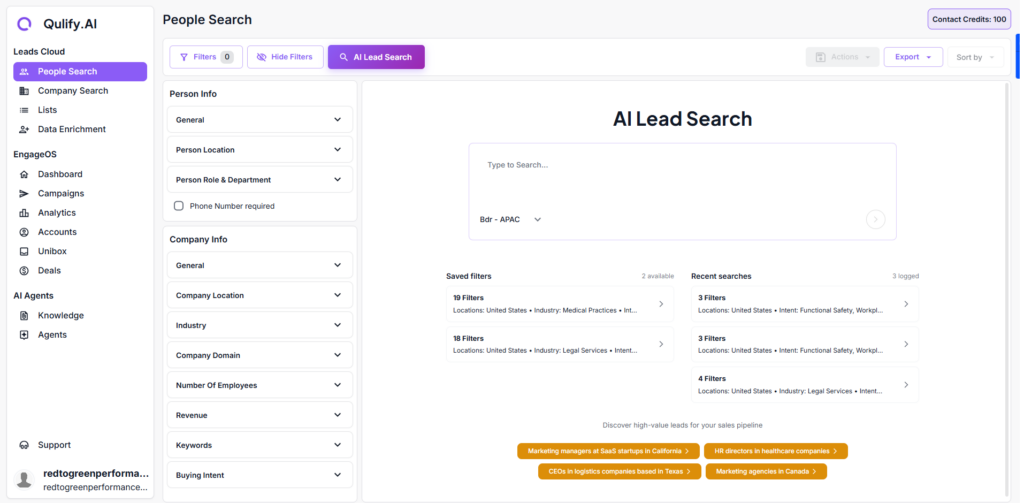Click the Company Search building icon
The image size is (1024, 503).
[x=24, y=91]
